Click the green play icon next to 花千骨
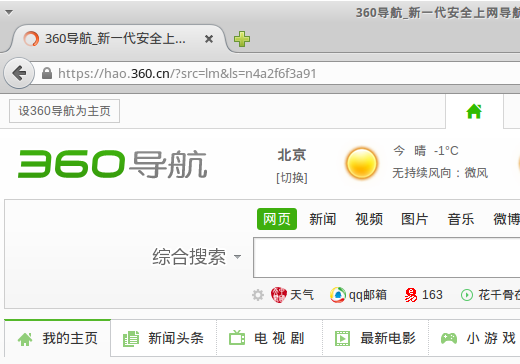 tap(467, 295)
